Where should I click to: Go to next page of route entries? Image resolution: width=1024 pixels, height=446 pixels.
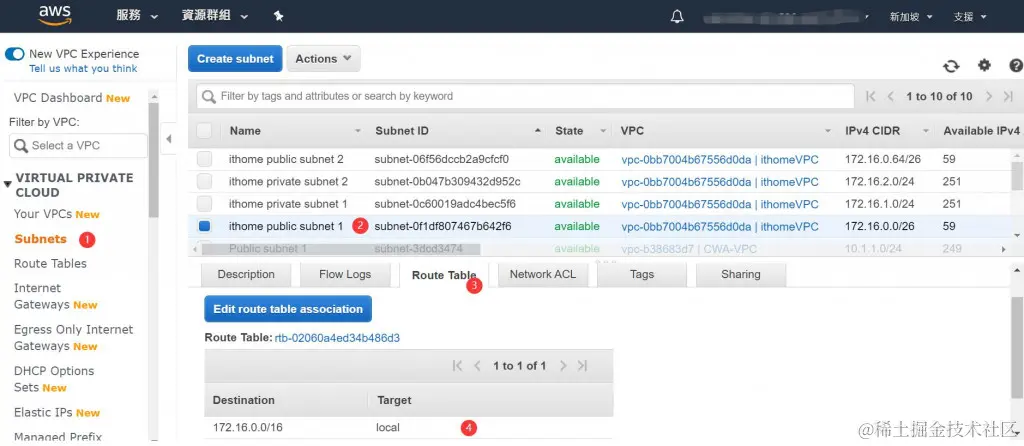click(563, 366)
